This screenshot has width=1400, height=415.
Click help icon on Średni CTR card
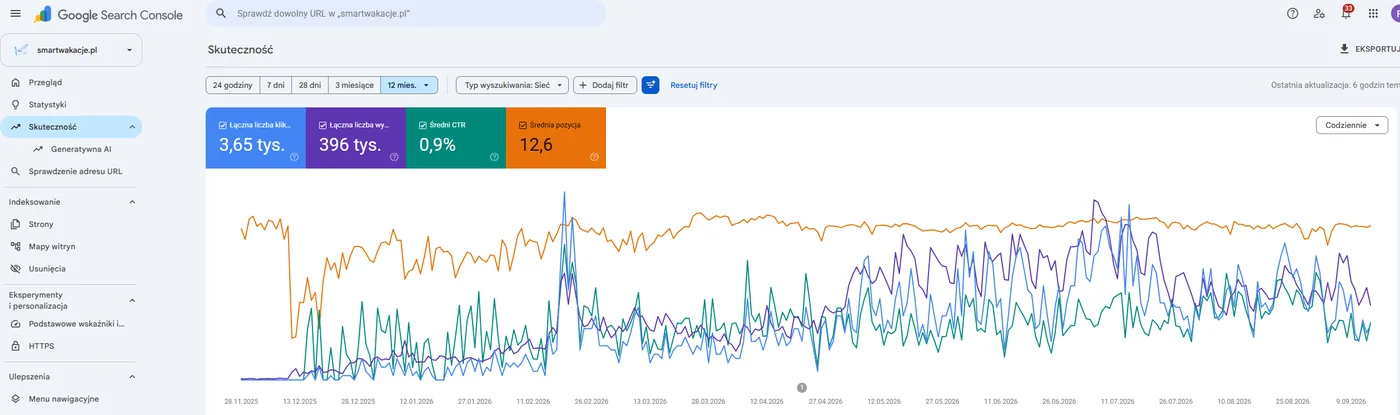click(x=494, y=157)
